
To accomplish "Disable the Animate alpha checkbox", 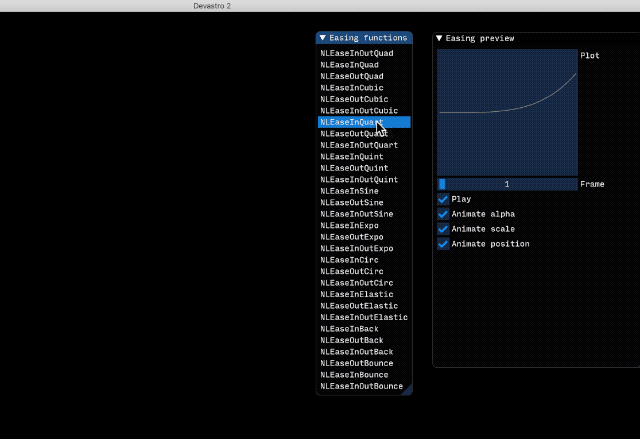I will (x=443, y=214).
